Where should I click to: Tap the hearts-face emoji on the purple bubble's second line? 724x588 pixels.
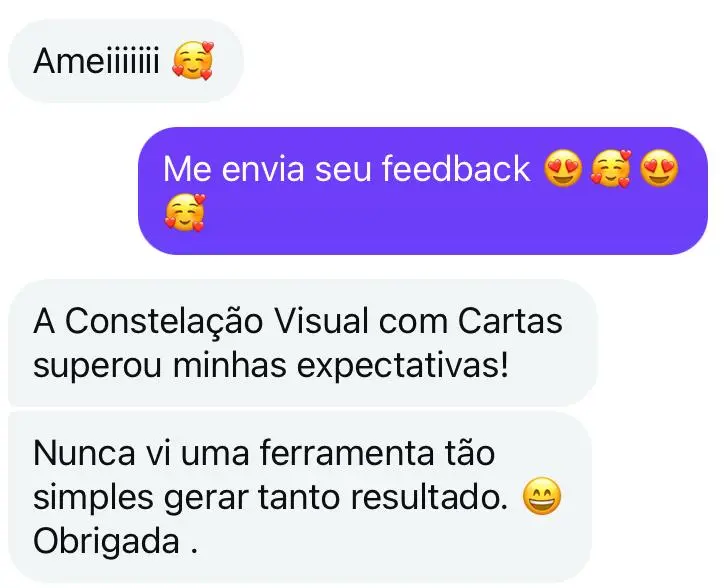click(x=185, y=212)
